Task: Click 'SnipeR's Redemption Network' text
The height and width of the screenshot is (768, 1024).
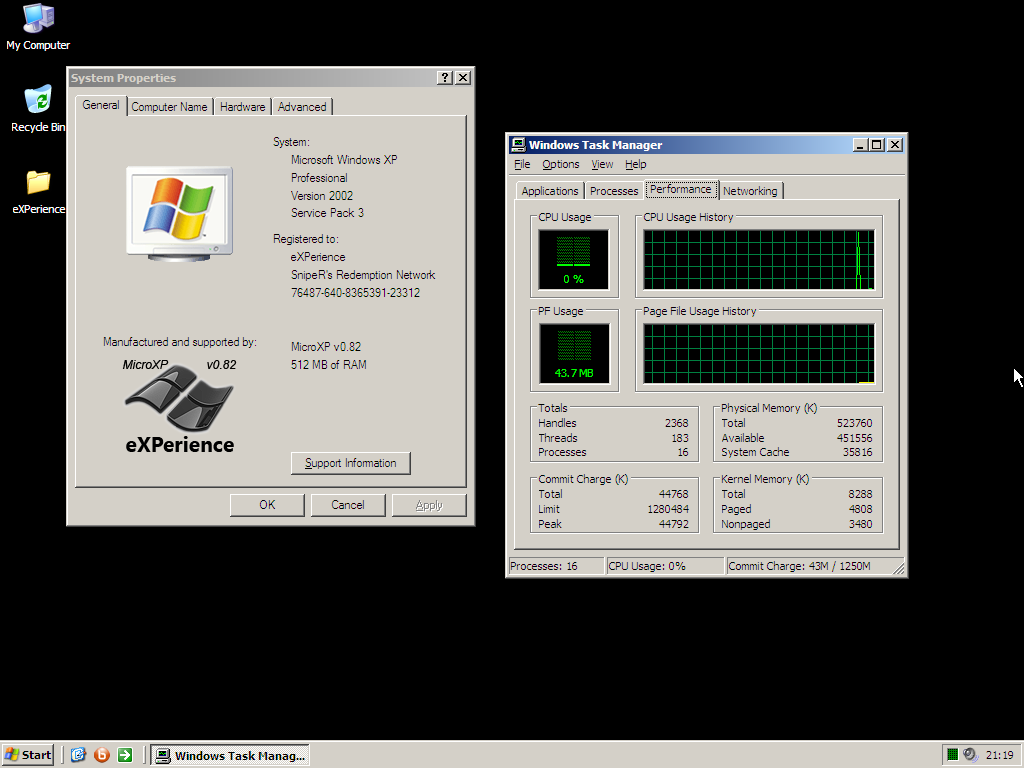Action: click(x=363, y=275)
